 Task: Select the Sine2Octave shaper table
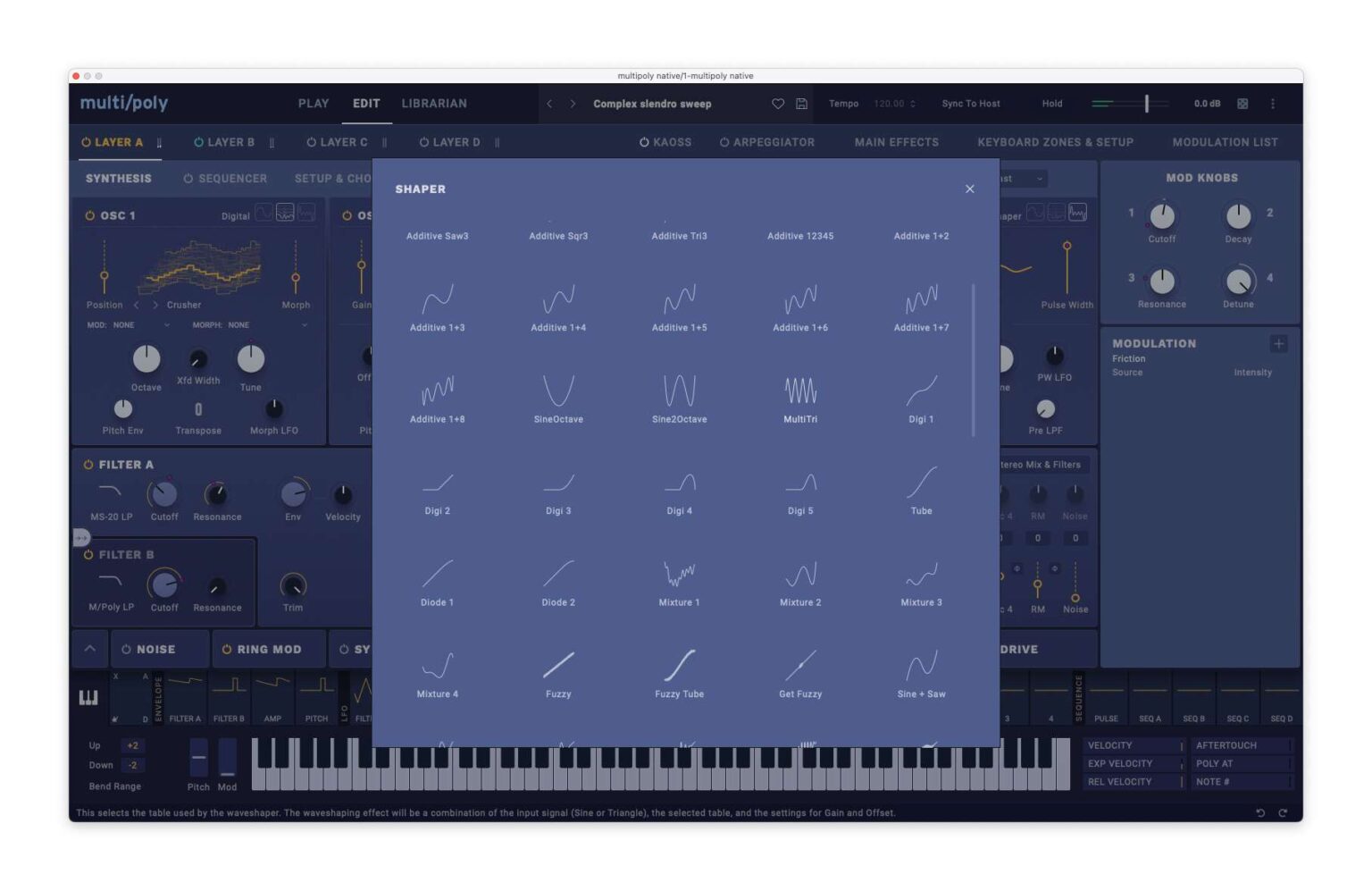679,399
